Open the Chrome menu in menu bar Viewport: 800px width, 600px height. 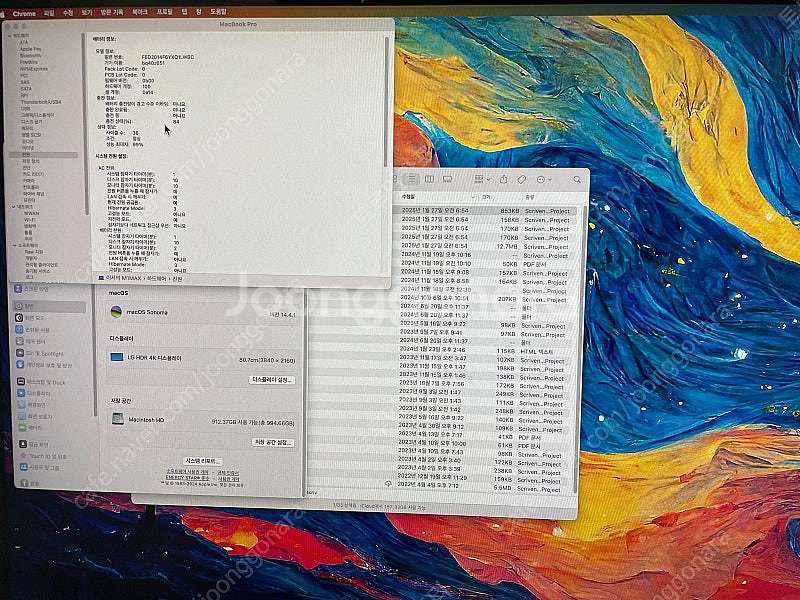(x=24, y=13)
